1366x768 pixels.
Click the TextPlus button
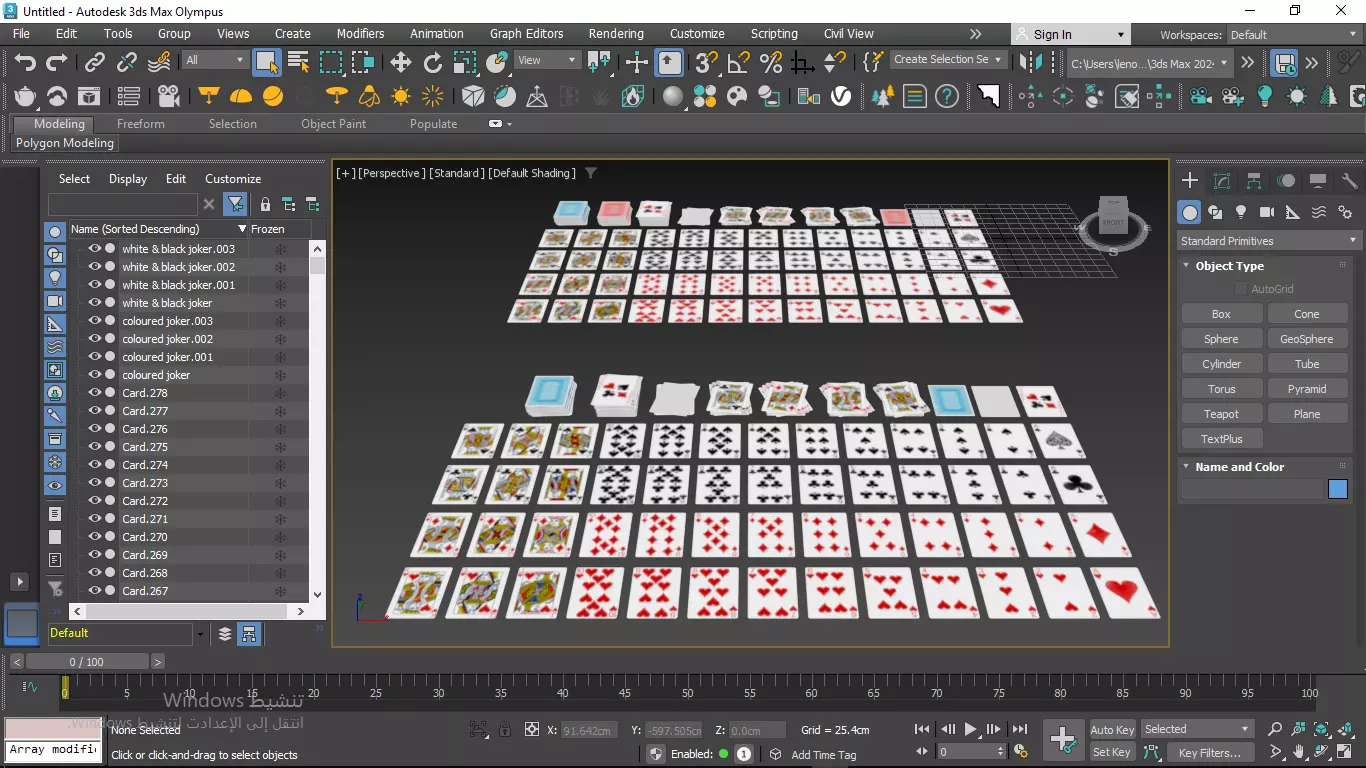click(x=1221, y=439)
